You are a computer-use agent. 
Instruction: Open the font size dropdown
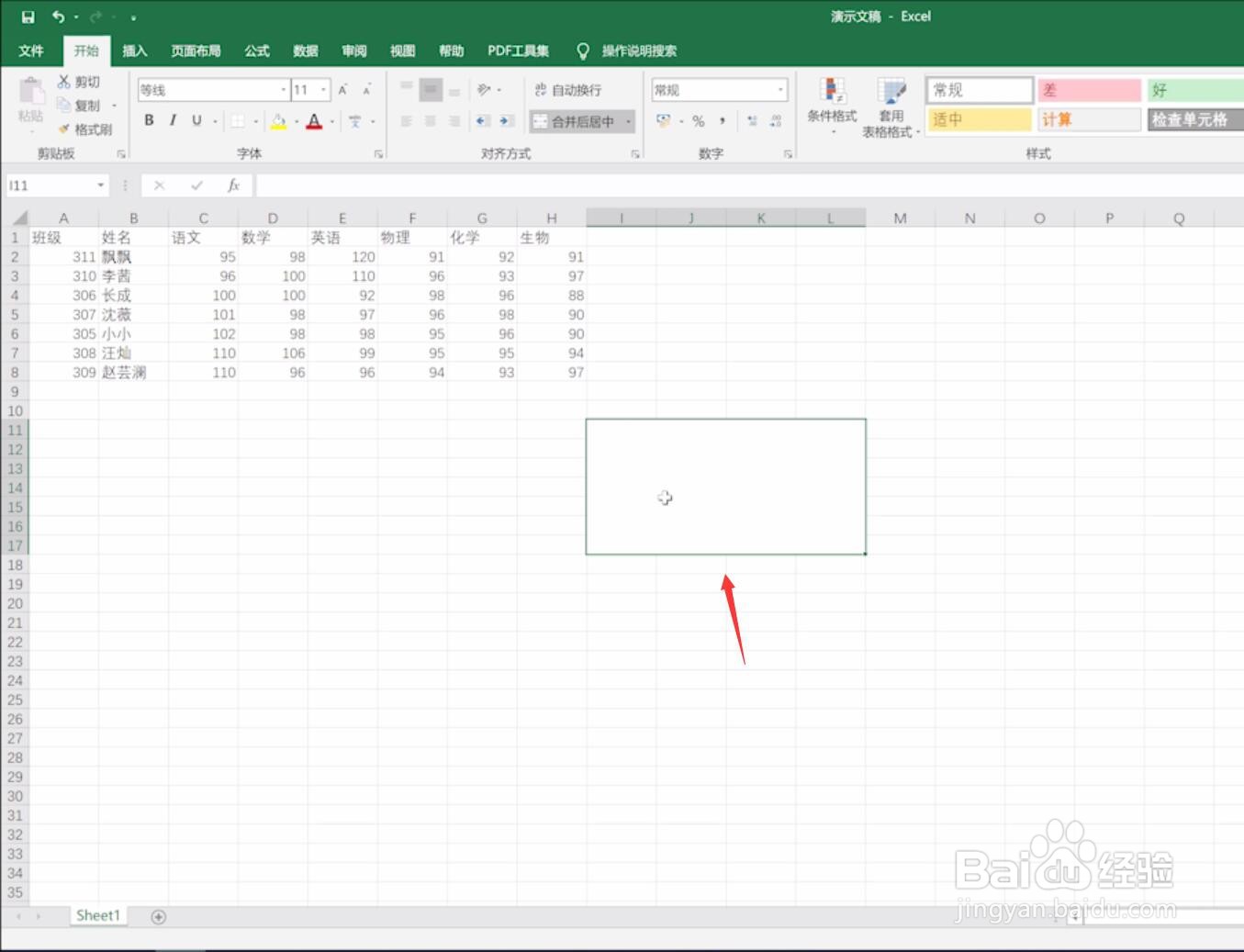[x=324, y=90]
